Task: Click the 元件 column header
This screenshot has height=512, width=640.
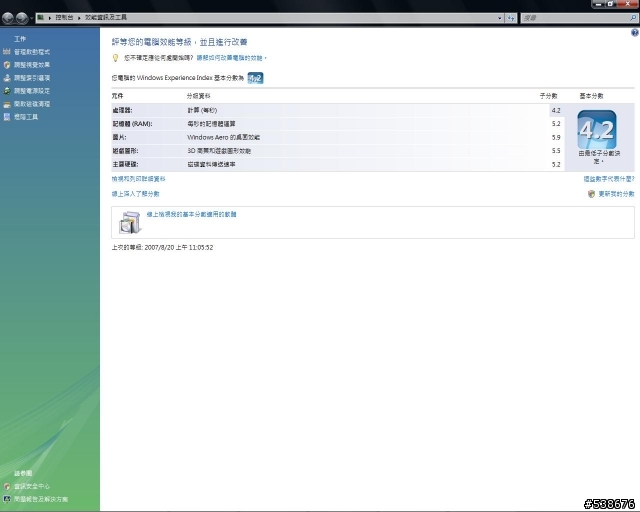Action: tap(118, 96)
